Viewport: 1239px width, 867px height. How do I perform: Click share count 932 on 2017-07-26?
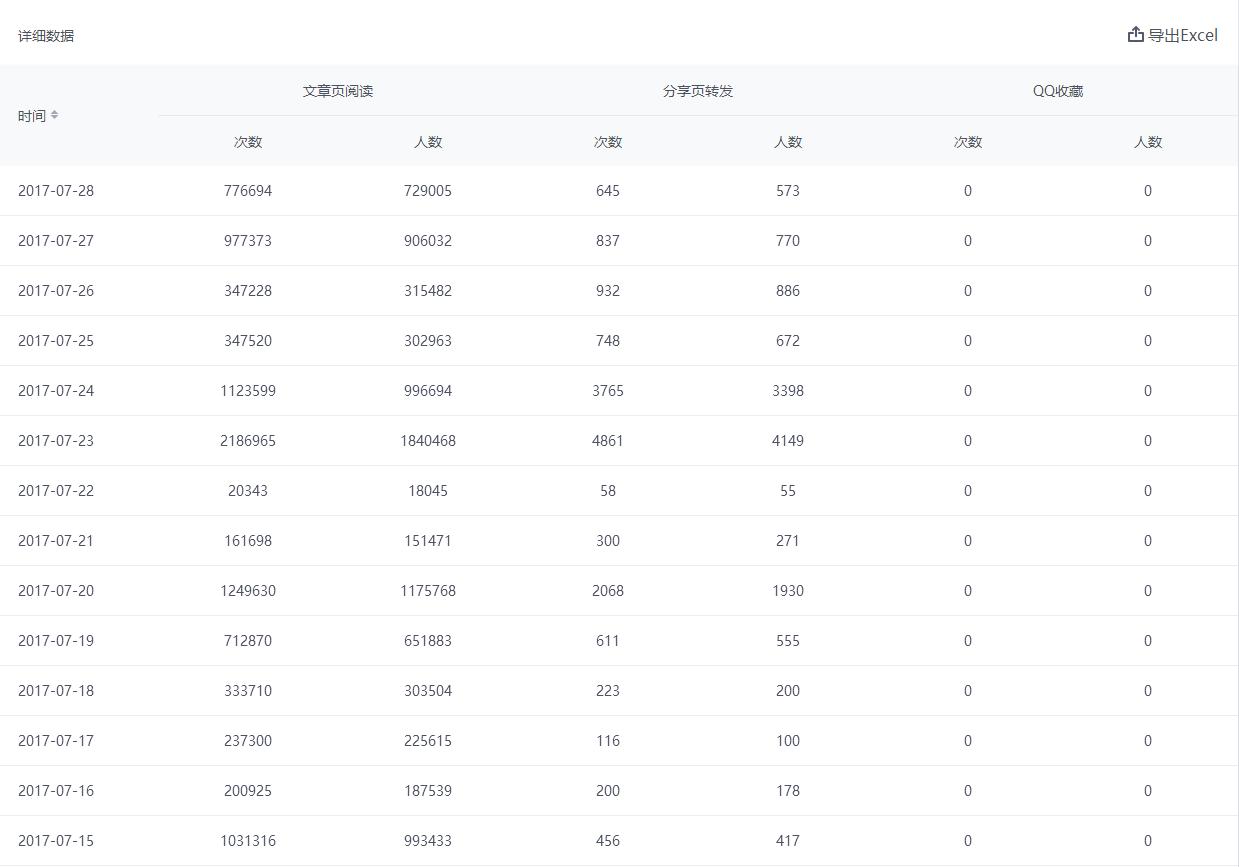pyautogui.click(x=608, y=291)
